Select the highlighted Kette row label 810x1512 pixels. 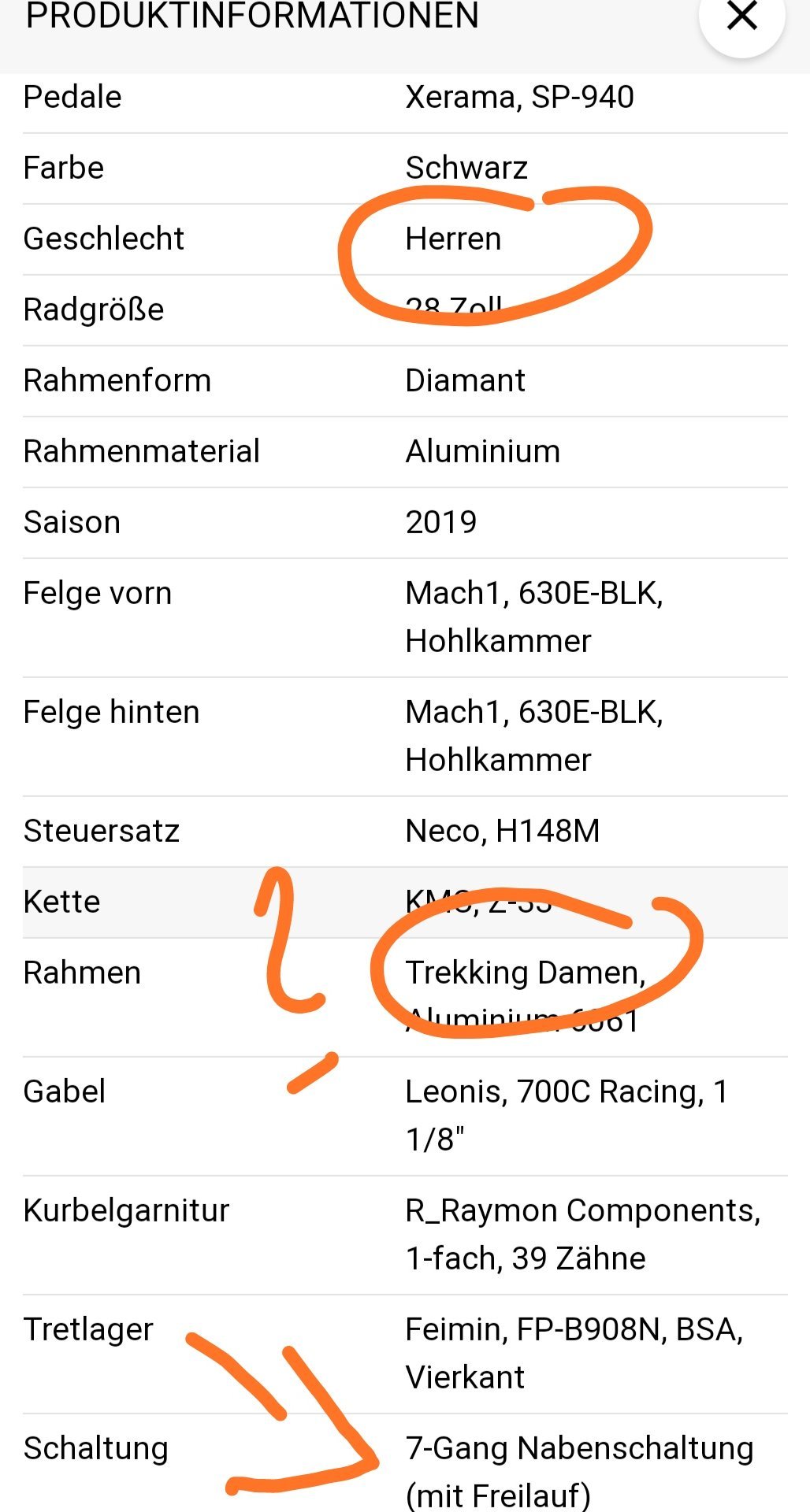[x=61, y=902]
